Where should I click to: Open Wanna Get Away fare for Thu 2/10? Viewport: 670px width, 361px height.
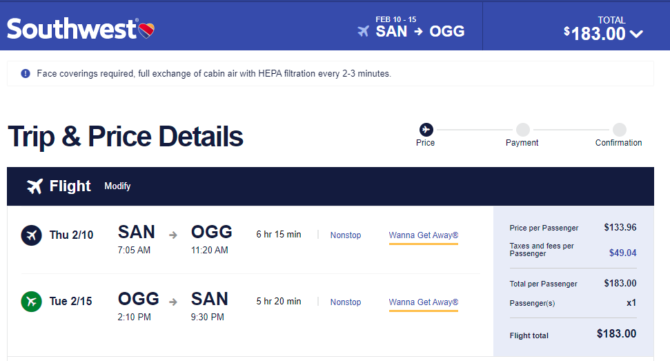tap(423, 235)
